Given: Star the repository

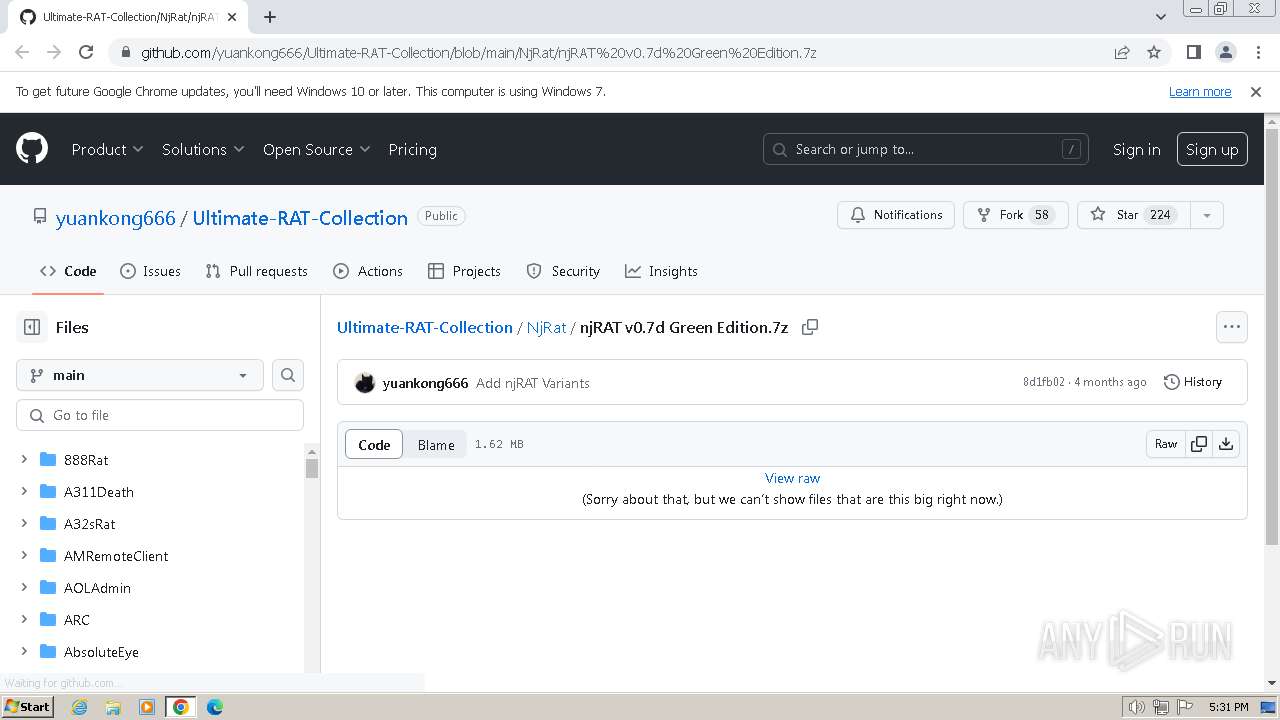Looking at the screenshot, I should point(1134,215).
